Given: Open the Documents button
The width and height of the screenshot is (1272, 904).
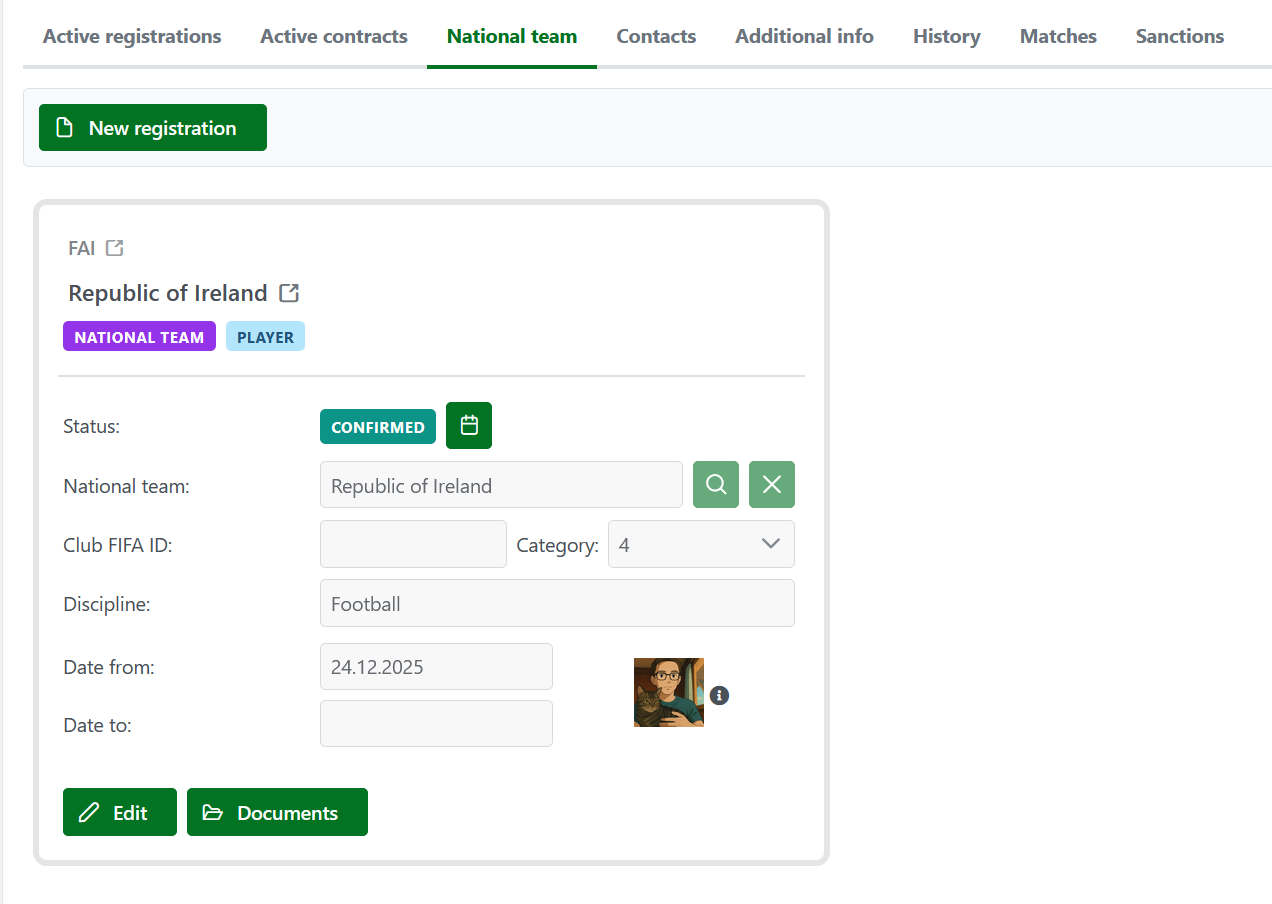Looking at the screenshot, I should [x=277, y=812].
